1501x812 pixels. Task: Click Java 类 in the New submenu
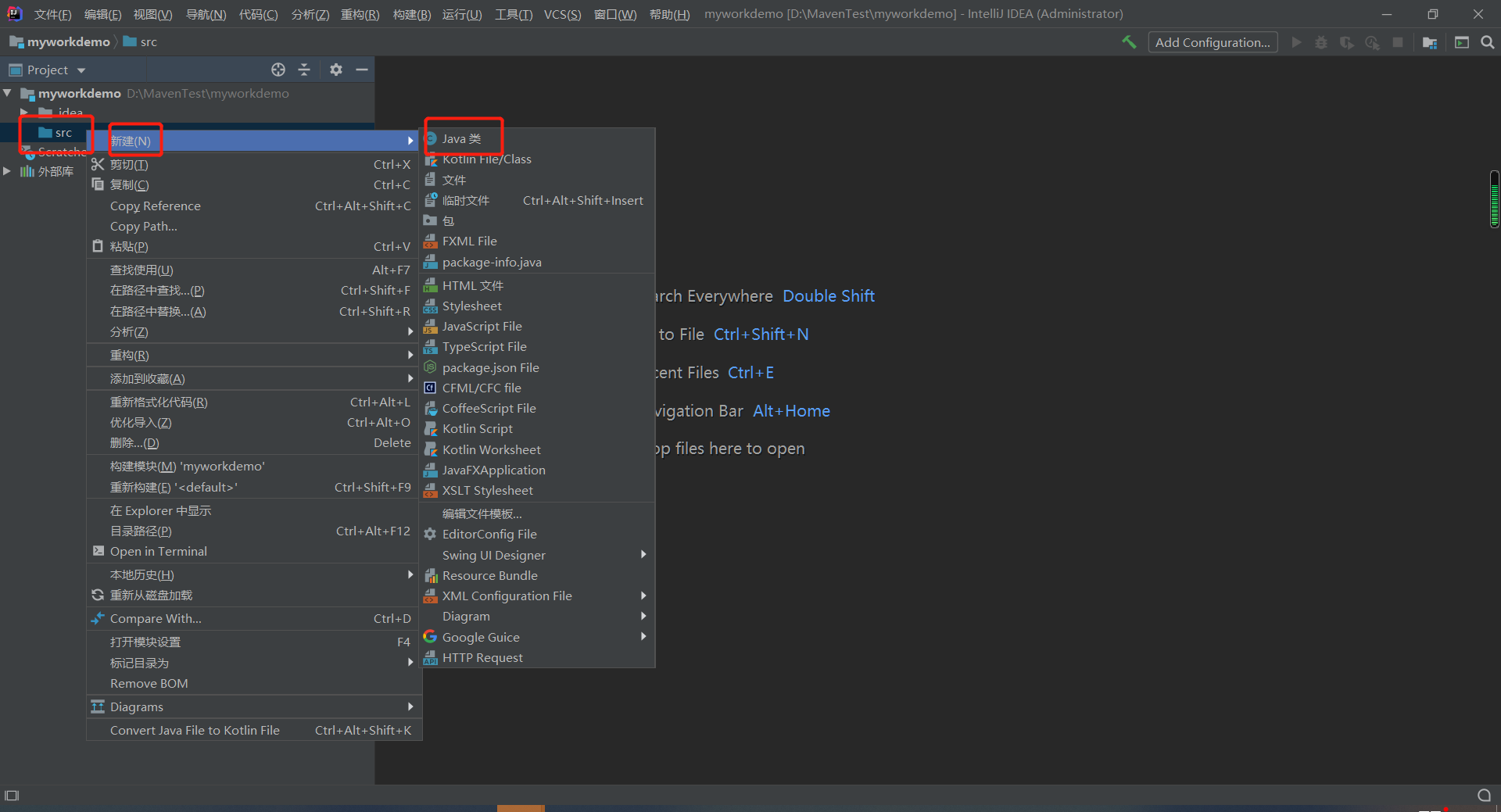[x=538, y=139]
